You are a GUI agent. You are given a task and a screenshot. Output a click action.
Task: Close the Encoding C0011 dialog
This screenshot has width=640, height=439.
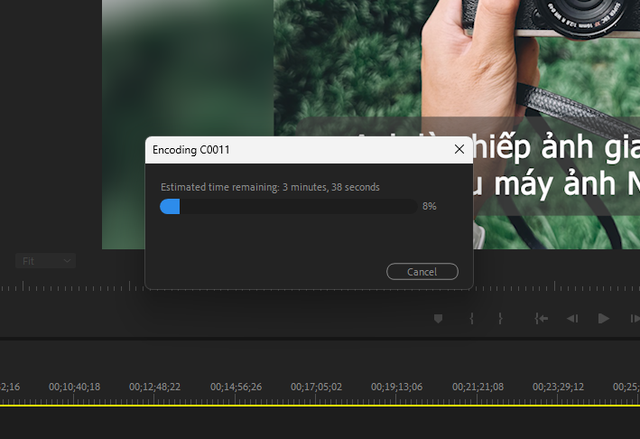click(459, 150)
